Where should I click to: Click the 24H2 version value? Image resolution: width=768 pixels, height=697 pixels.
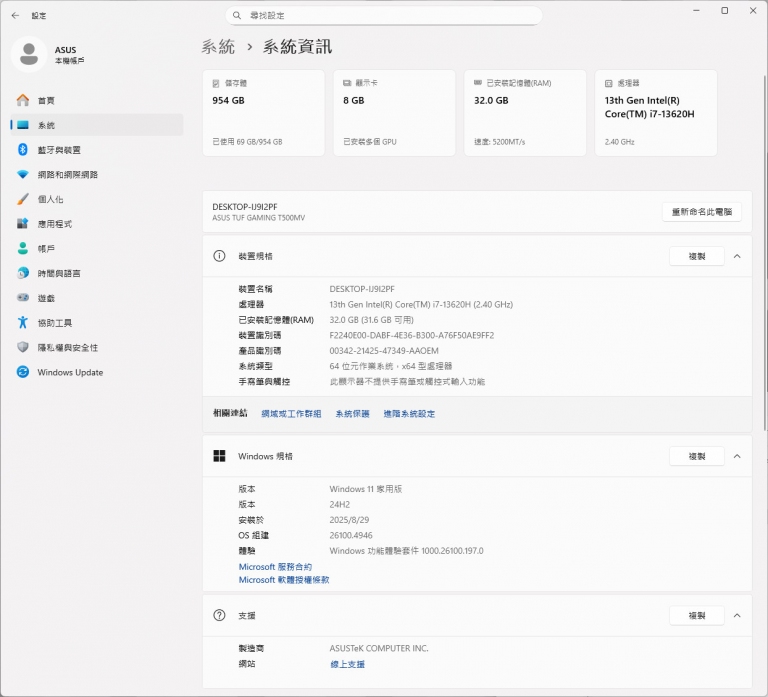339,505
